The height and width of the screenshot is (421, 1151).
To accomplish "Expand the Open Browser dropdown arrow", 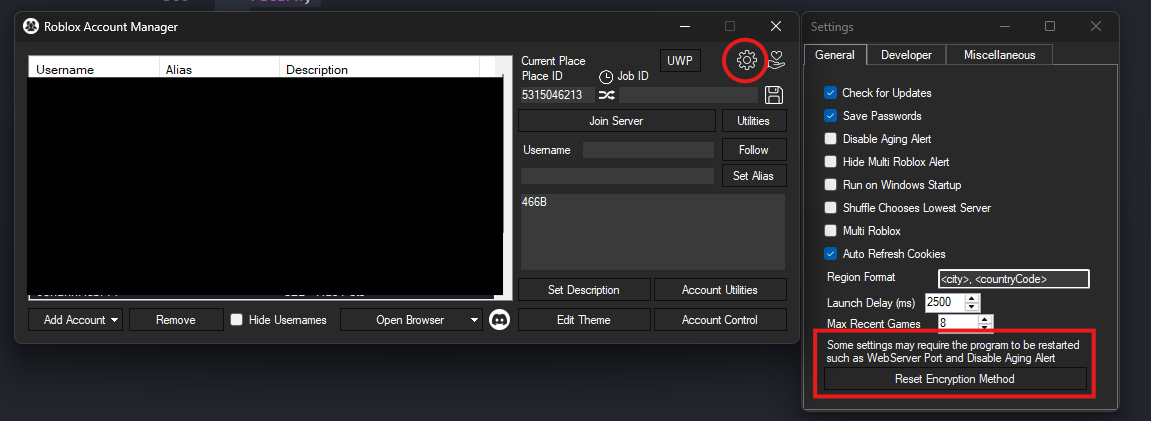I will (x=473, y=321).
